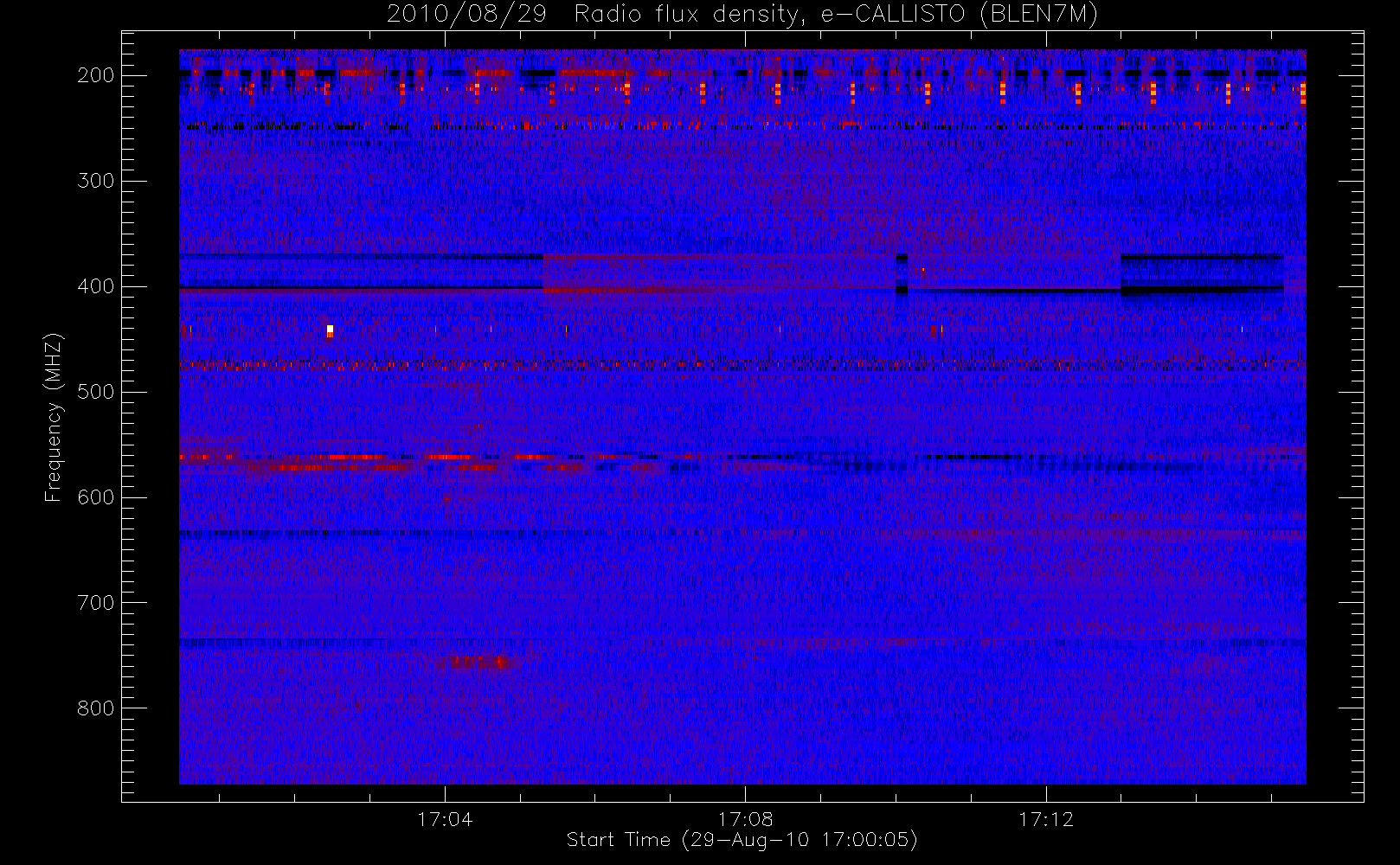Click the 17:08 time tick label
1400x865 pixels.
click(745, 819)
